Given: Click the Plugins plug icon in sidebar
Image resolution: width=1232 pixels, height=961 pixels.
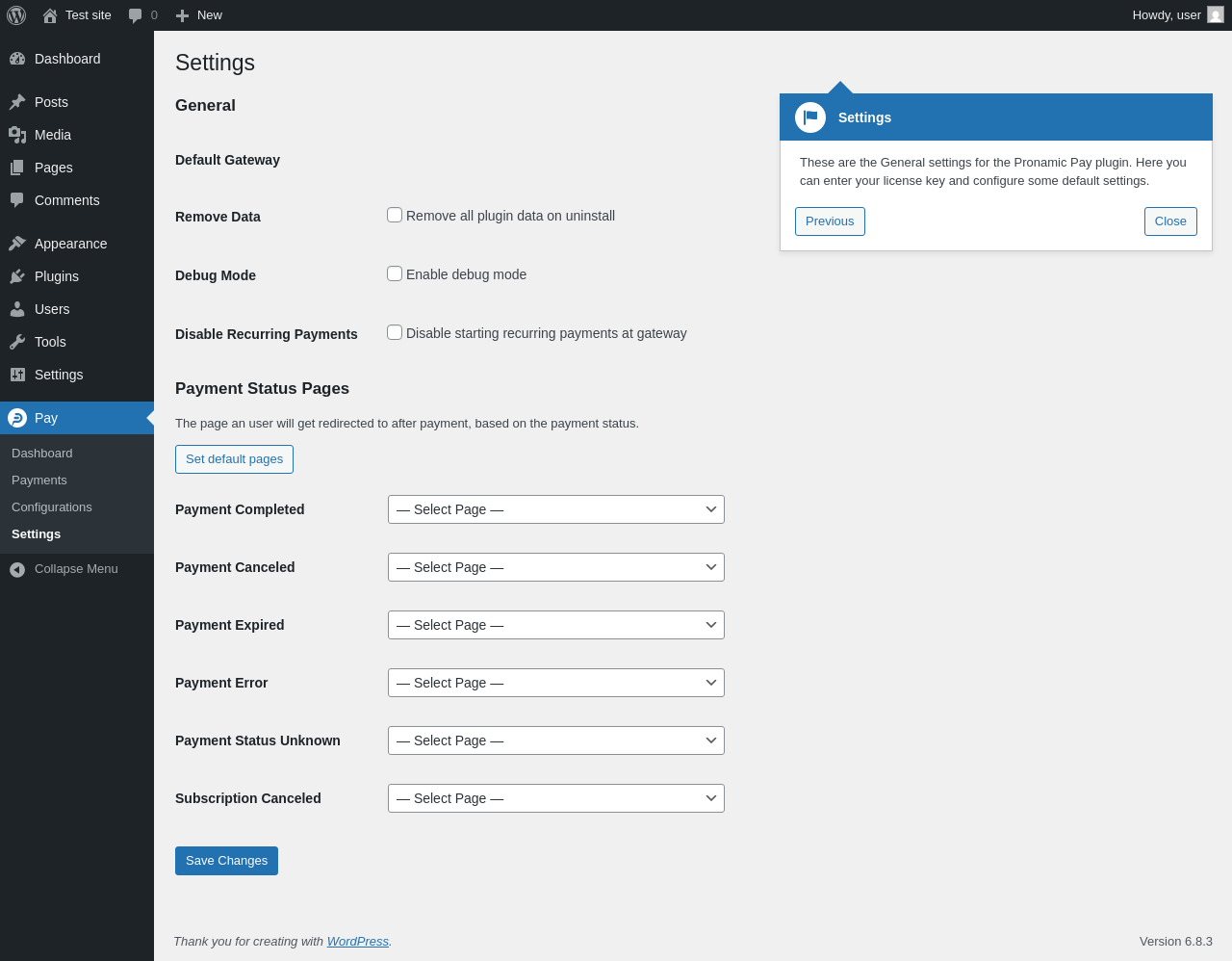Looking at the screenshot, I should pos(17,276).
